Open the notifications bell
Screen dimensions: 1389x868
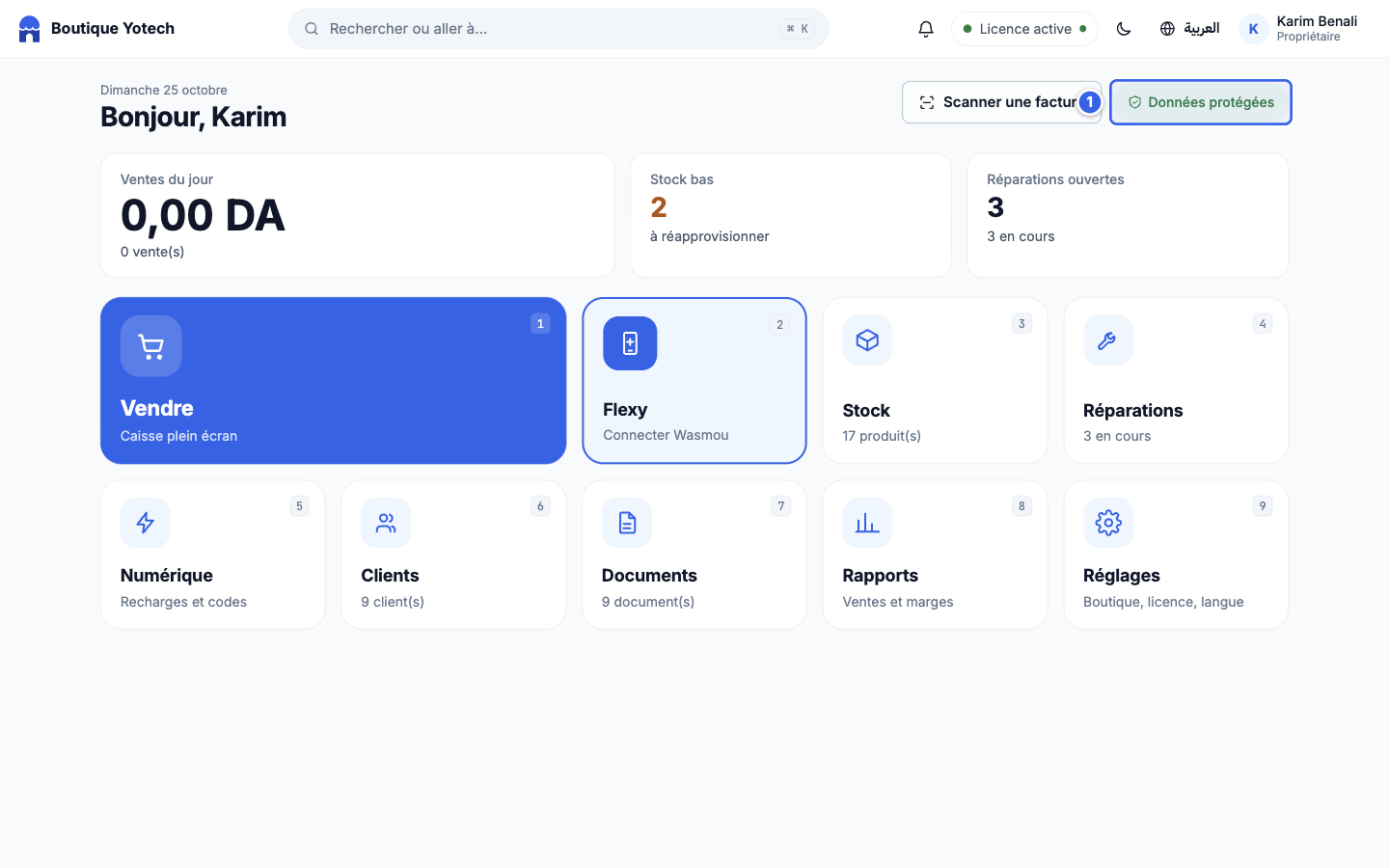[x=926, y=29]
